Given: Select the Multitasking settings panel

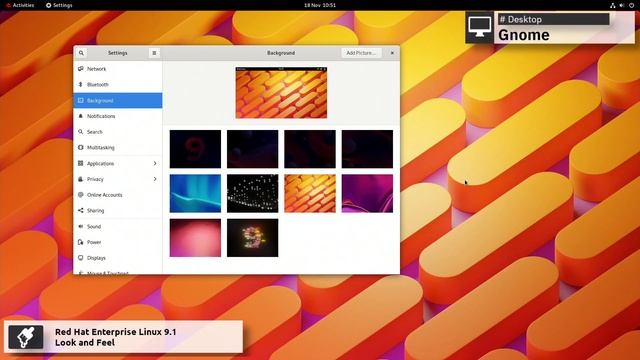Looking at the screenshot, I should click(118, 148).
